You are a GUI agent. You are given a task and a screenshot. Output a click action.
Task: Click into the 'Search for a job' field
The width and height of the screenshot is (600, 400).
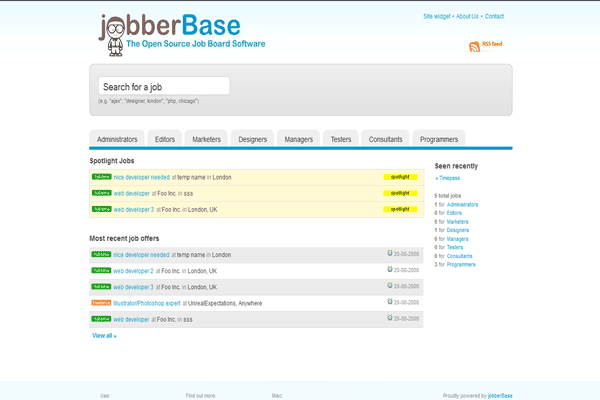pos(164,87)
